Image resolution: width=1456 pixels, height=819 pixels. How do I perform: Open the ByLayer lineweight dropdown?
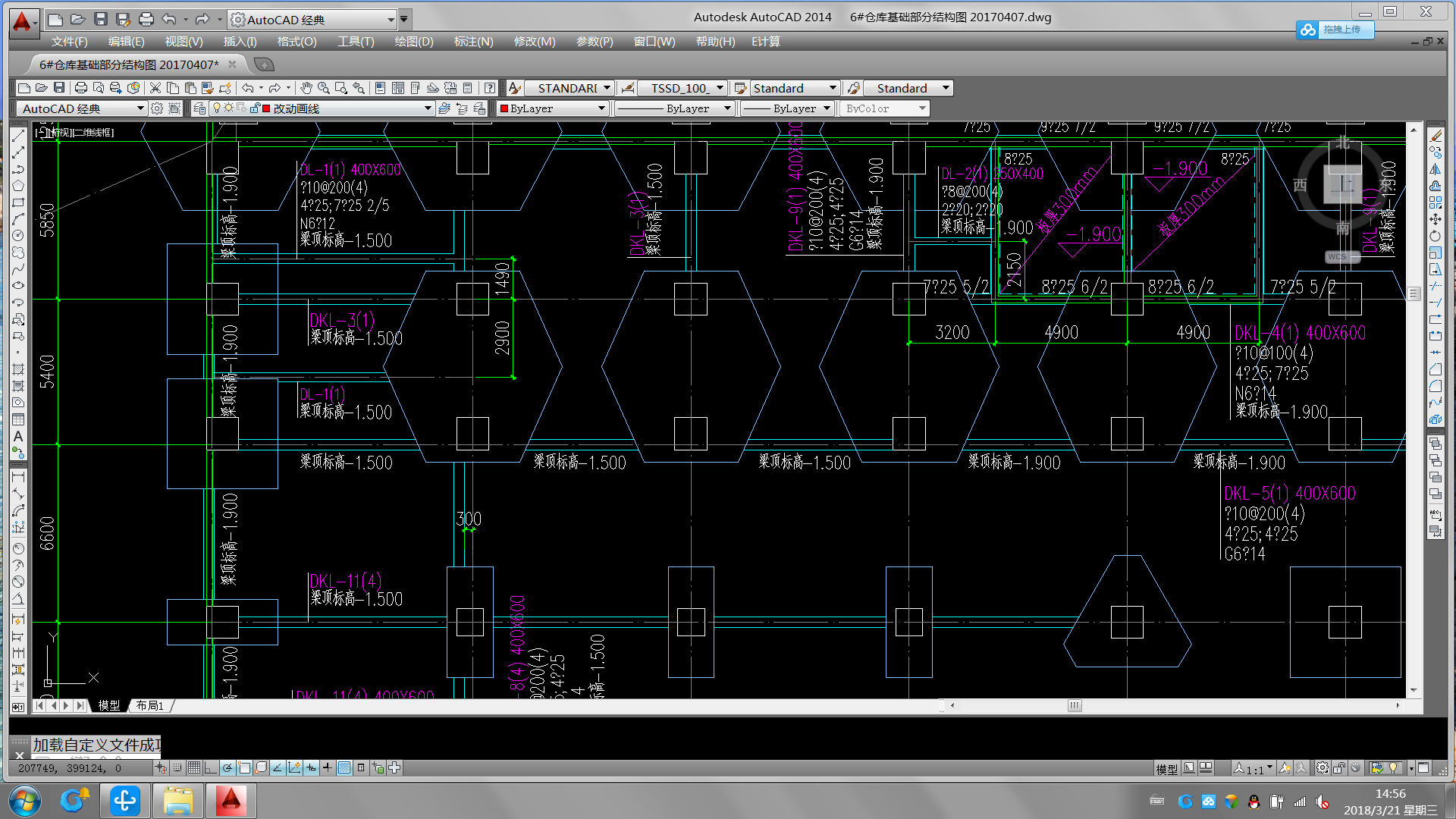[787, 108]
